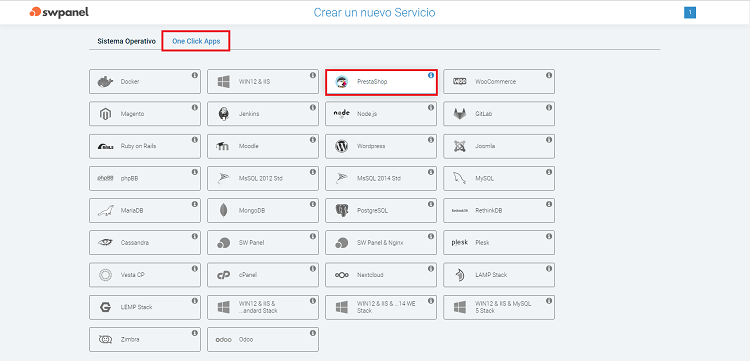This screenshot has width=750, height=361.
Task: Choose the Plesk panel card
Action: (x=499, y=242)
